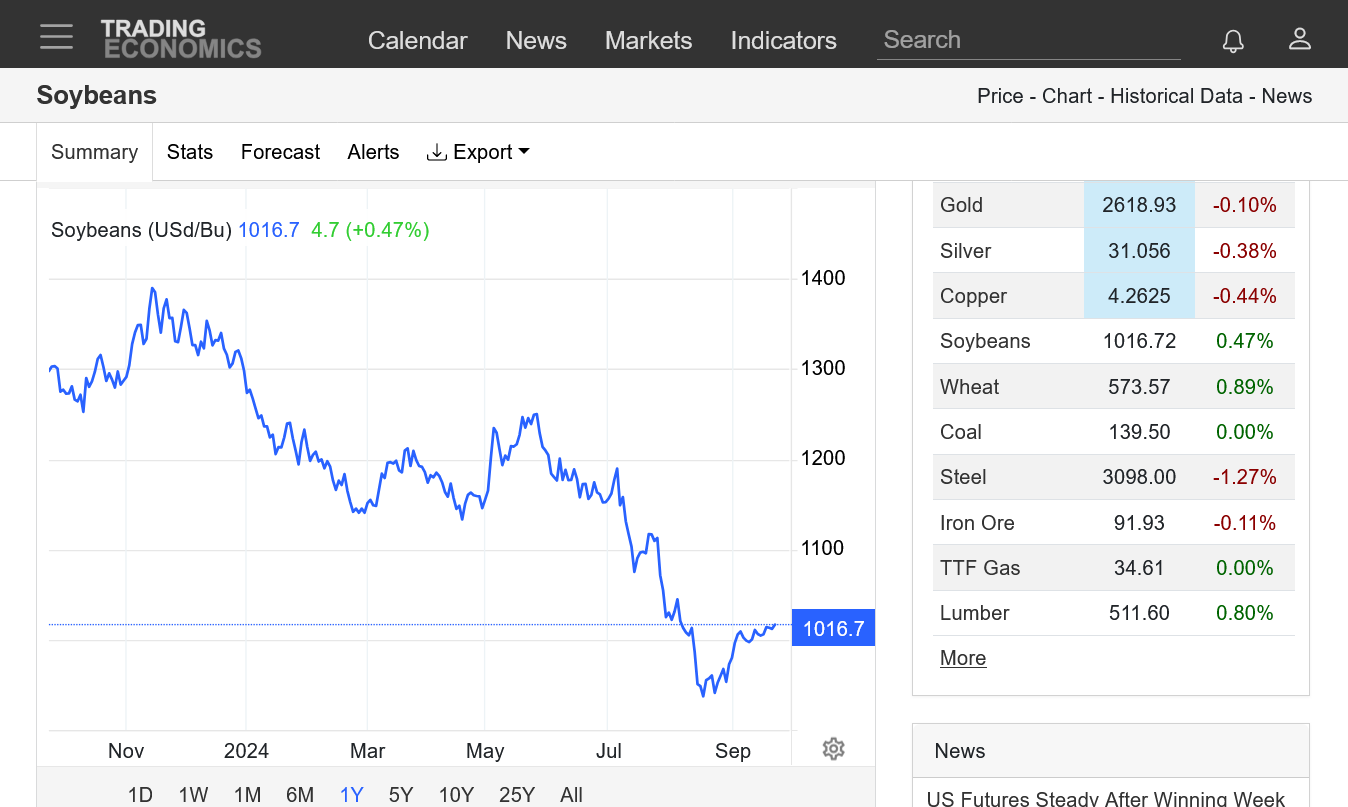This screenshot has width=1348, height=807.
Task: Click into the Search field
Action: point(1028,40)
